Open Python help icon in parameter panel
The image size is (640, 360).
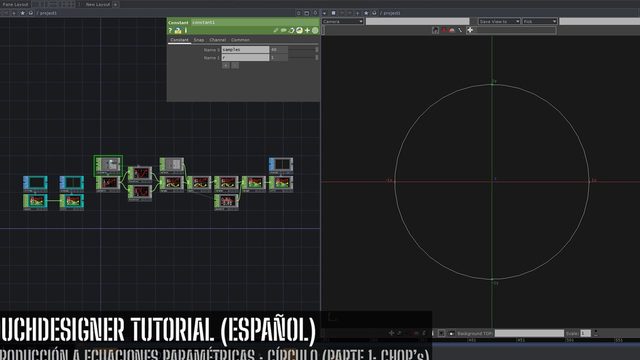pyautogui.click(x=178, y=31)
